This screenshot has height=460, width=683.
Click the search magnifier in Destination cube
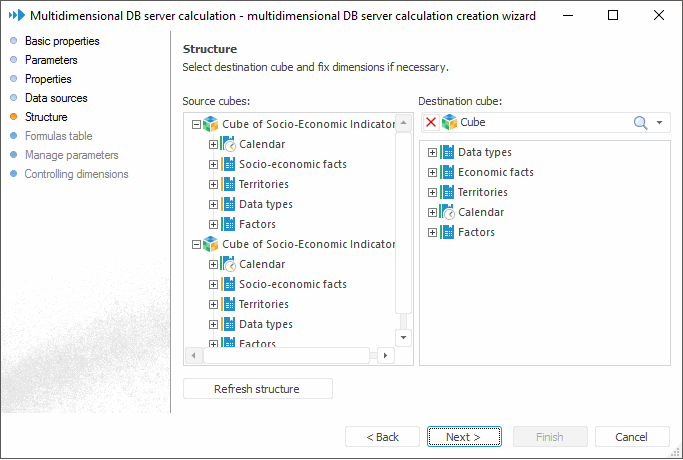[641, 122]
